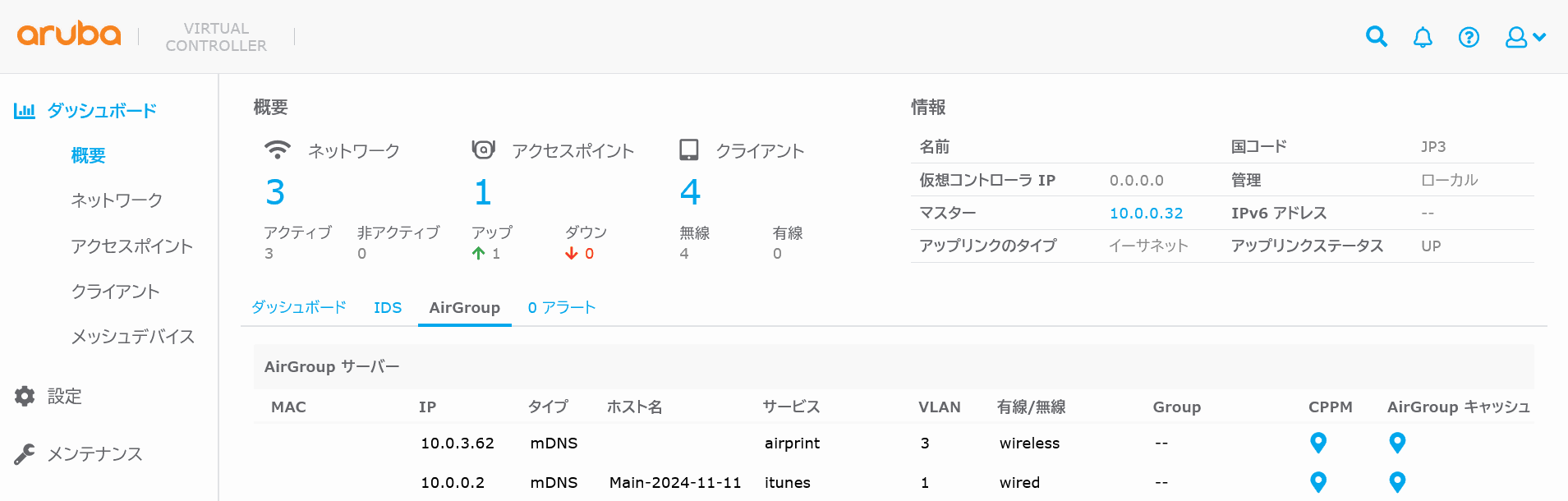This screenshot has width=1568, height=501.
Task: Select the access point icon in overview
Action: (x=484, y=149)
